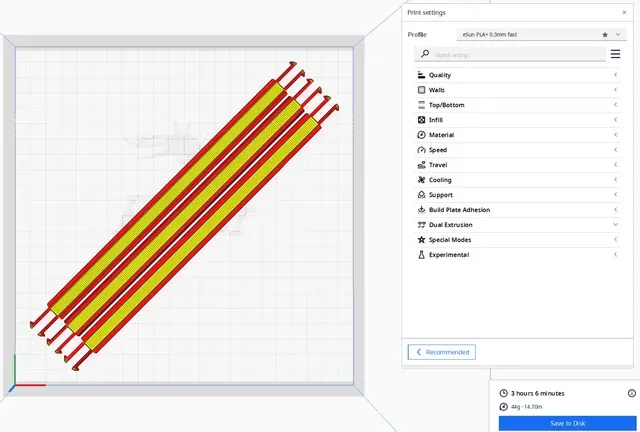Expand the Cooling section chevron

click(x=615, y=180)
